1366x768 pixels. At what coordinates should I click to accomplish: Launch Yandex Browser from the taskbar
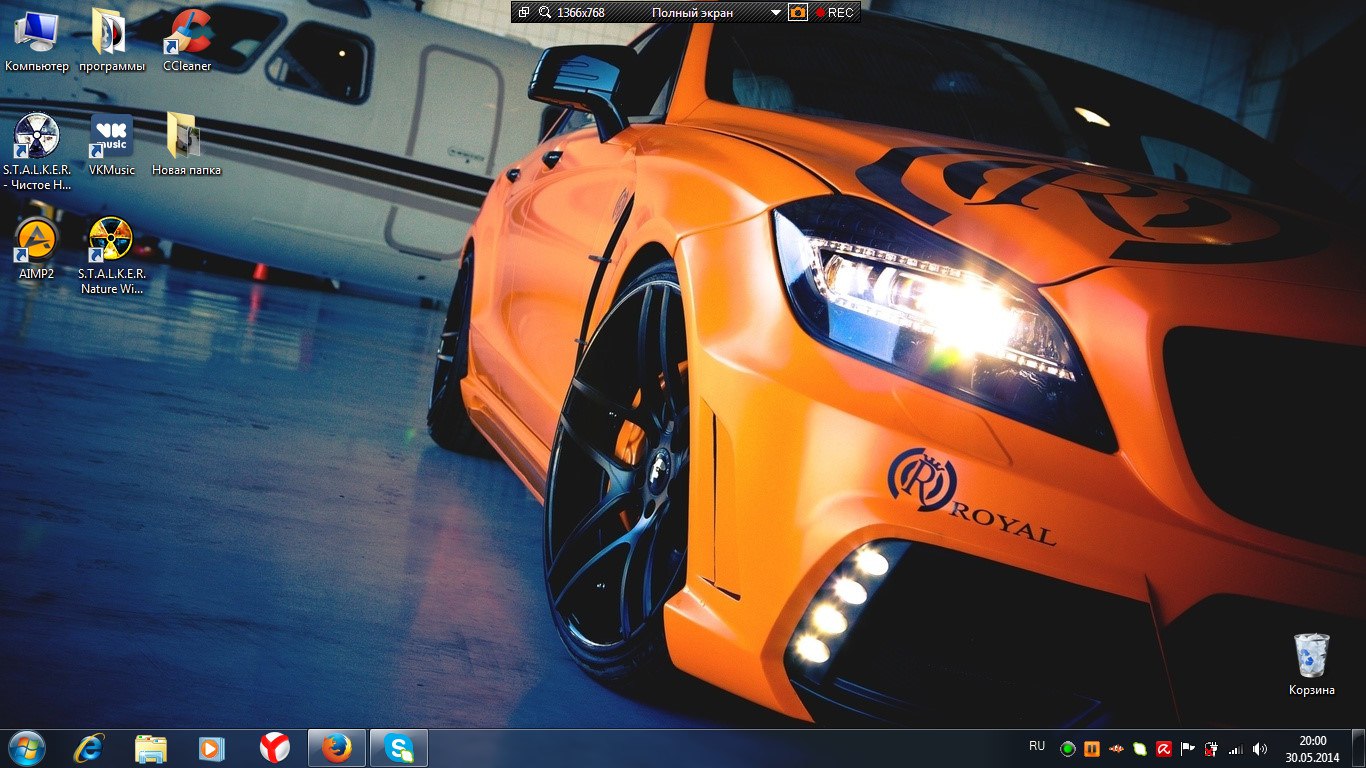pos(274,748)
